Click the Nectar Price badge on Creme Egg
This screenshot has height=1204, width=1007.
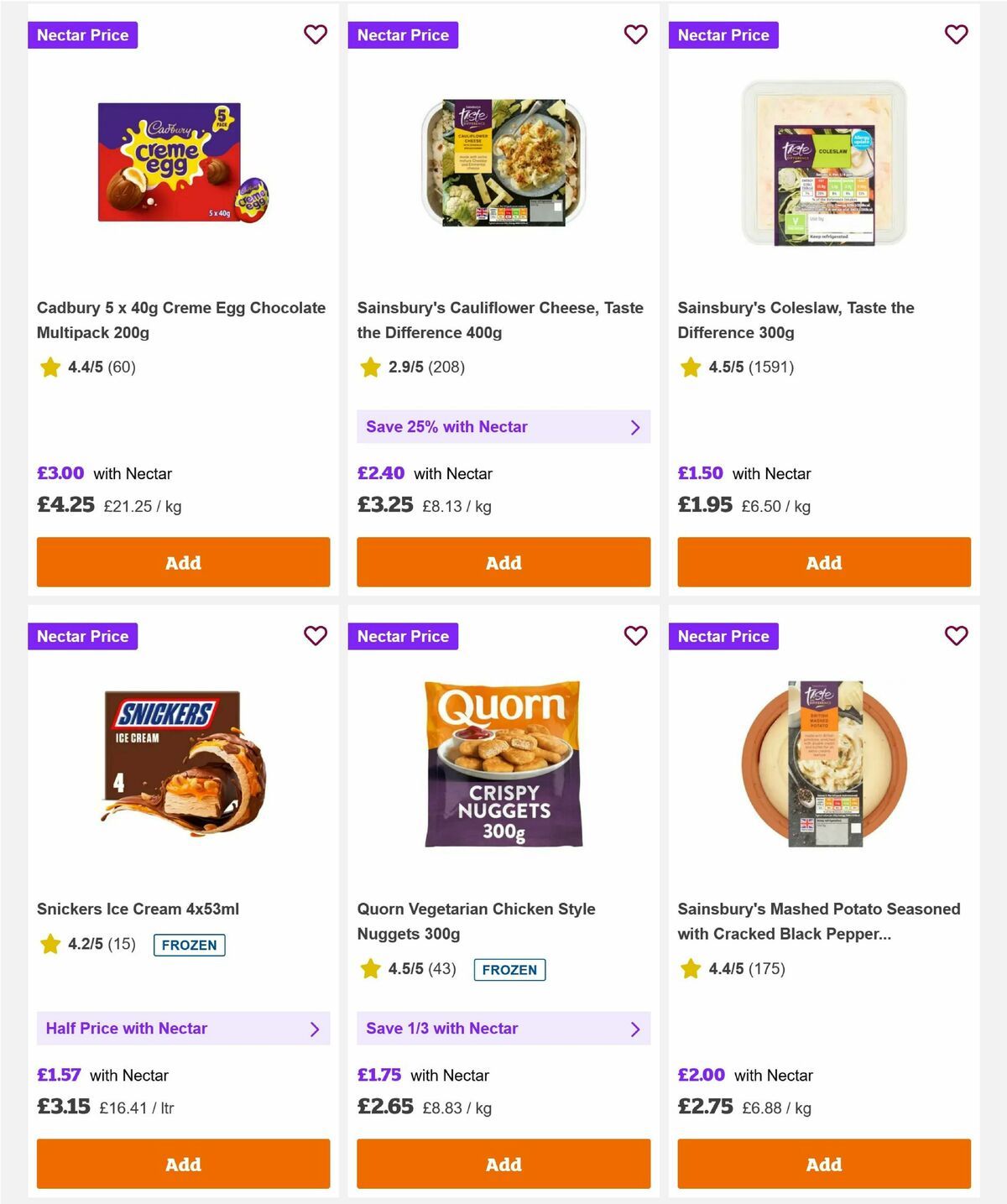(x=82, y=35)
